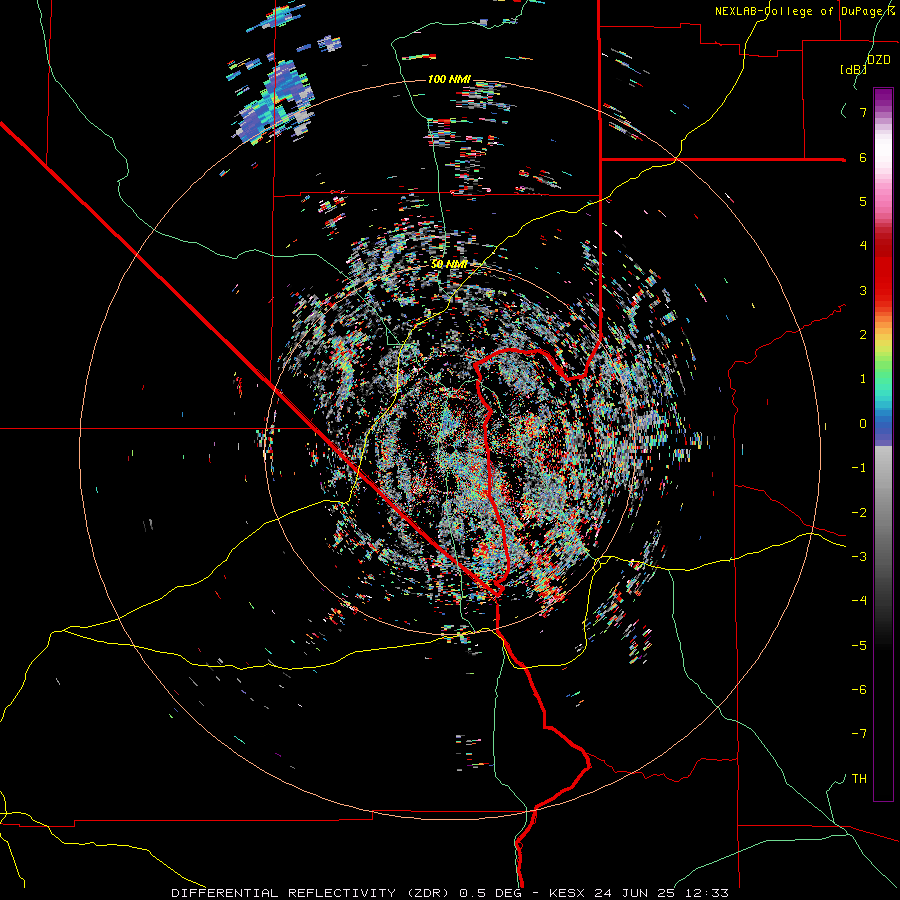Click the 0.5 DEG elevation text
Screen dimensions: 900x900
[490, 893]
